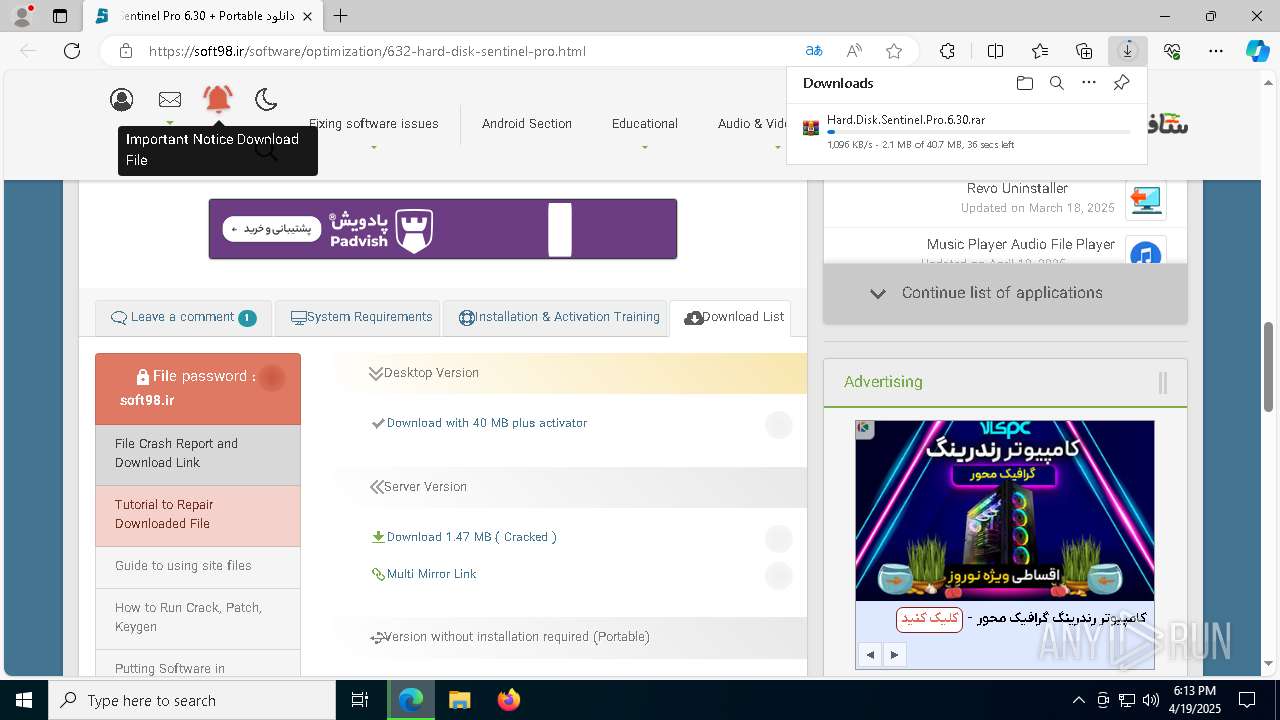
Task: Refresh the page in Edge
Action: pos(72,51)
